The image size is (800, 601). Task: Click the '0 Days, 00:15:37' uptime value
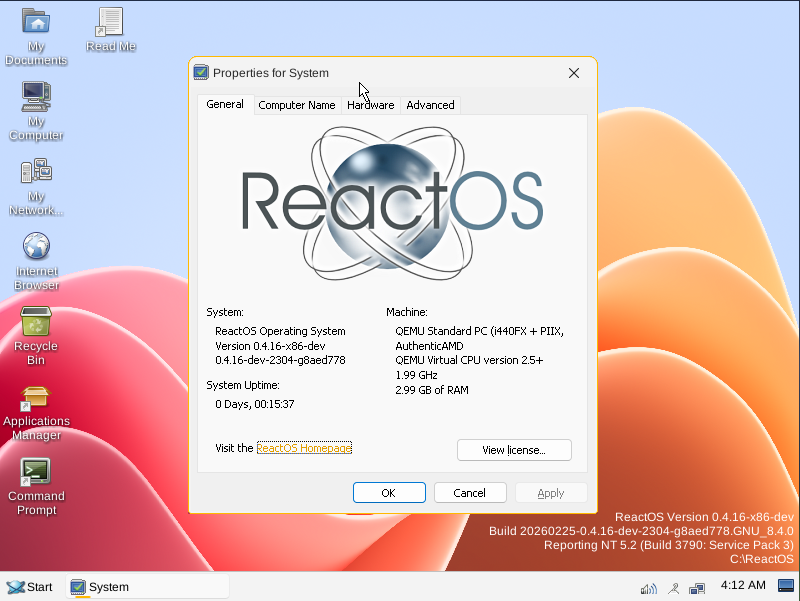pyautogui.click(x=255, y=404)
